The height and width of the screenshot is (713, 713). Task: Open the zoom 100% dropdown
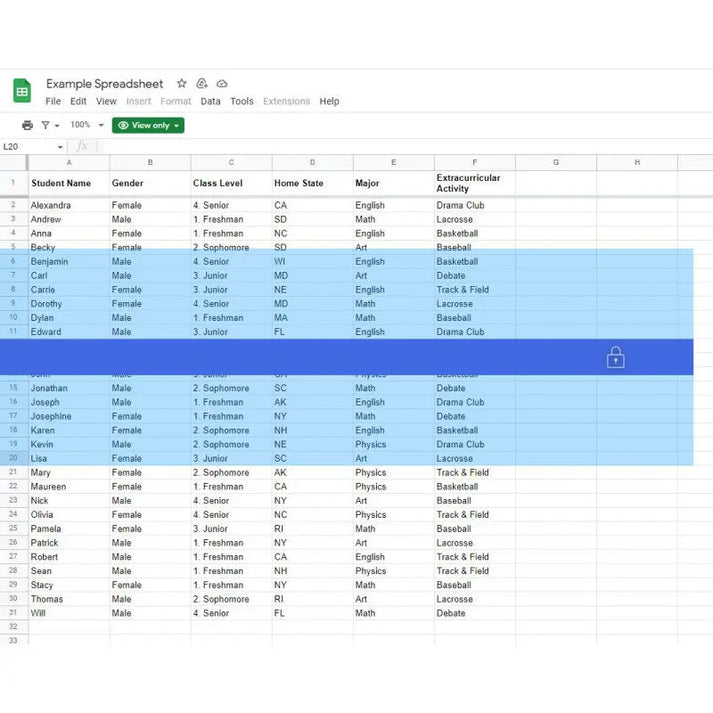click(86, 125)
